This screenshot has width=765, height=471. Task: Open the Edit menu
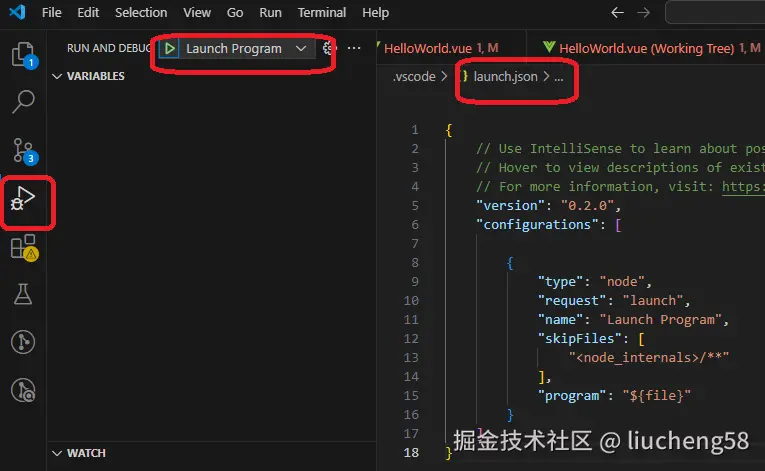click(x=88, y=12)
